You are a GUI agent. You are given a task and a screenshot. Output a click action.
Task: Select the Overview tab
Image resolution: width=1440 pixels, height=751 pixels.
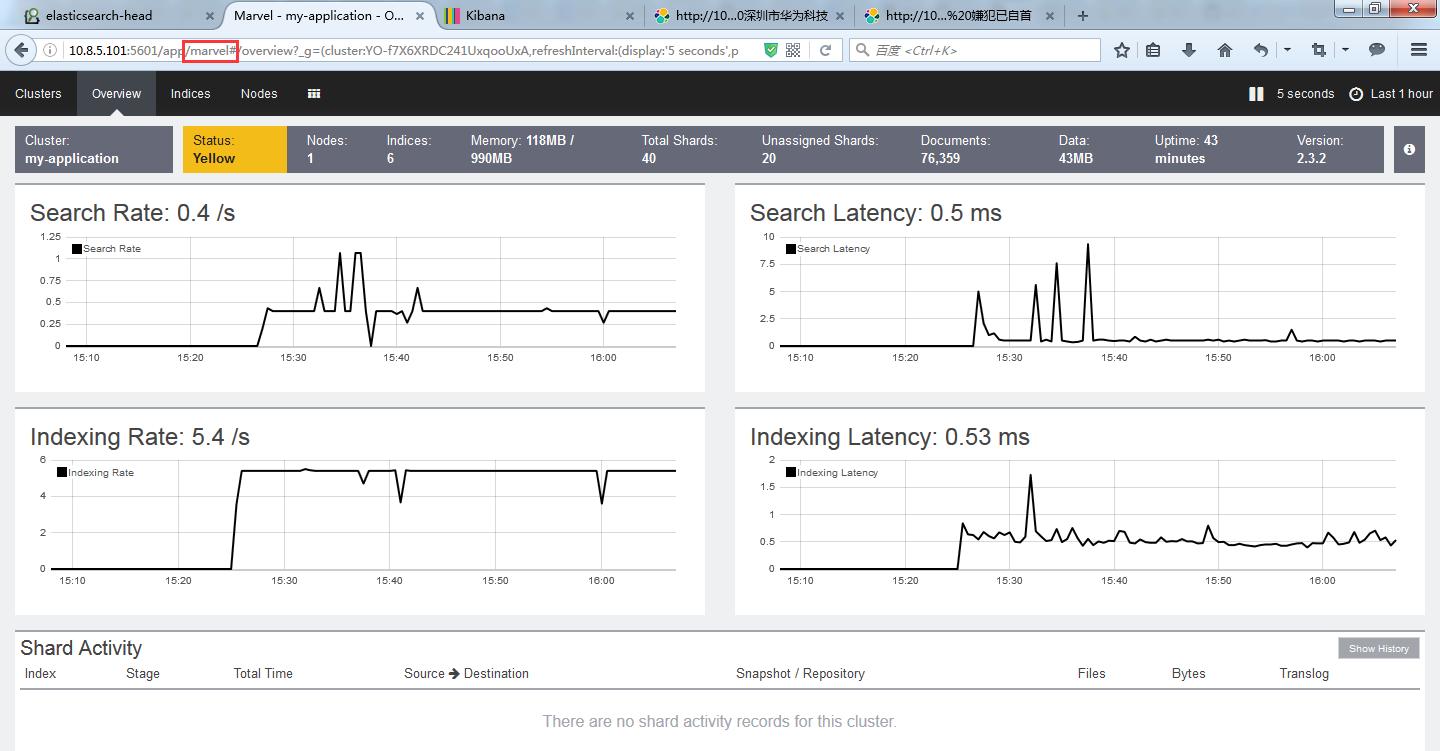tap(117, 94)
